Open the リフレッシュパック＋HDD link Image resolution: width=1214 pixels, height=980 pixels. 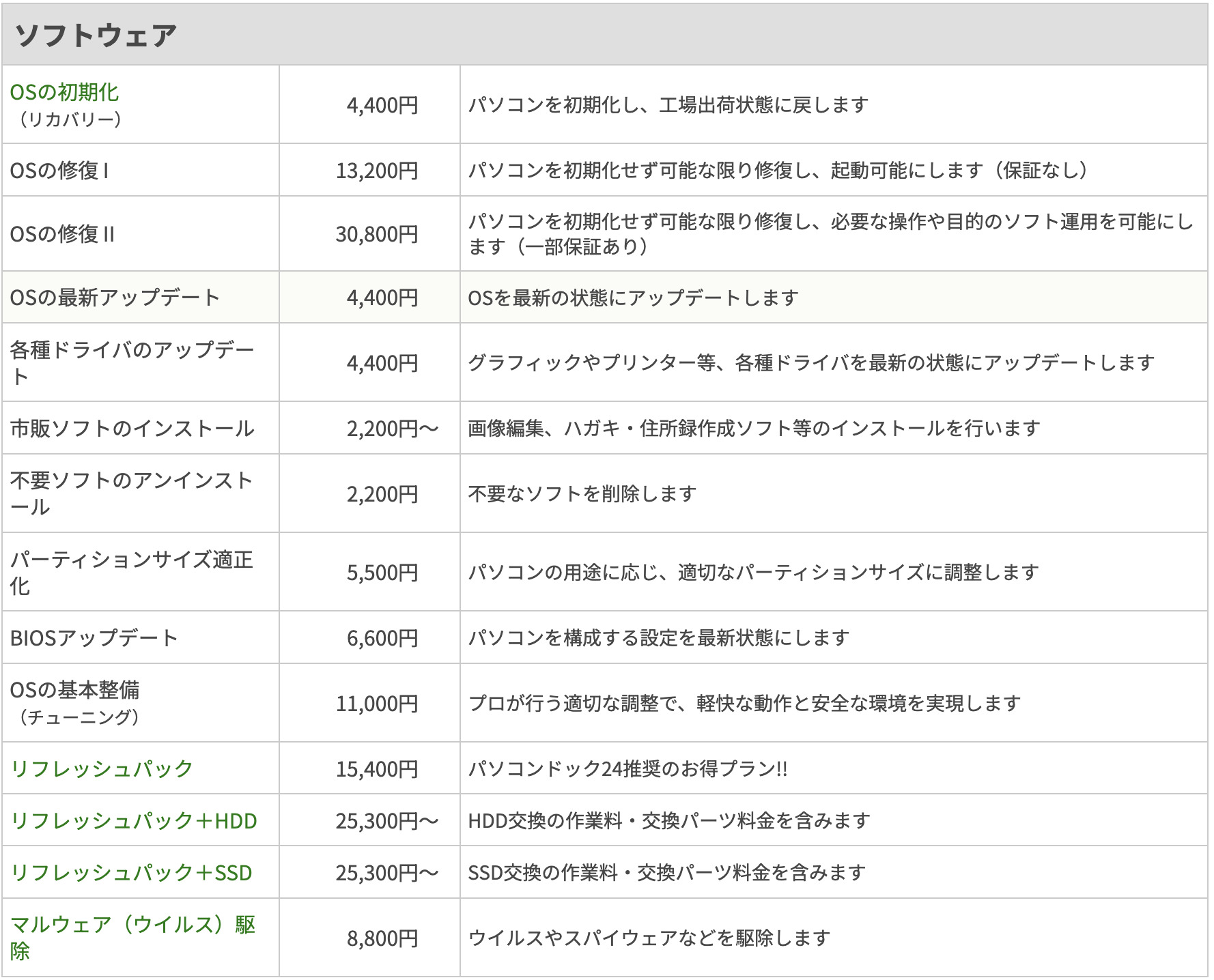click(x=133, y=820)
